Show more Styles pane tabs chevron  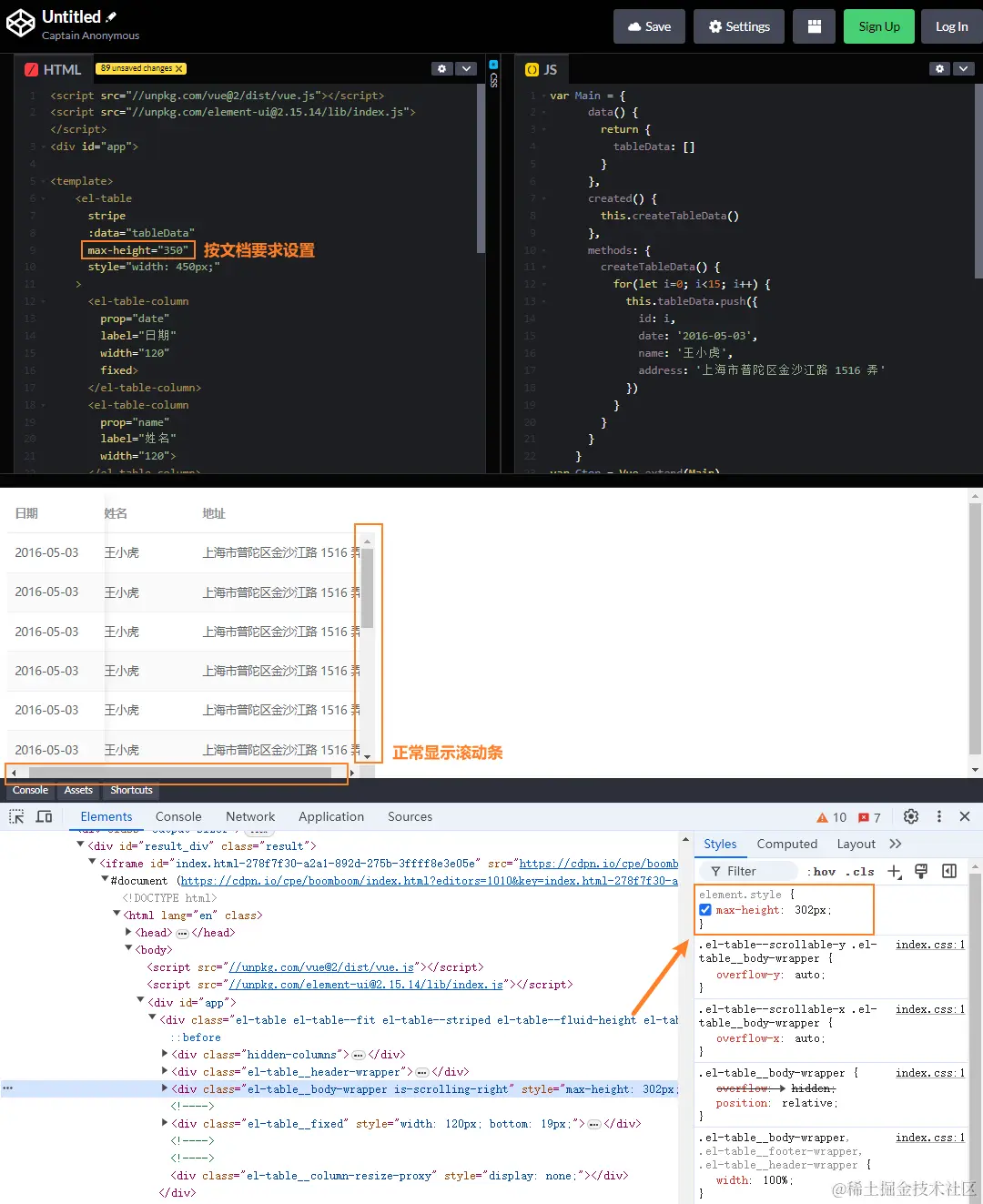coord(896,844)
